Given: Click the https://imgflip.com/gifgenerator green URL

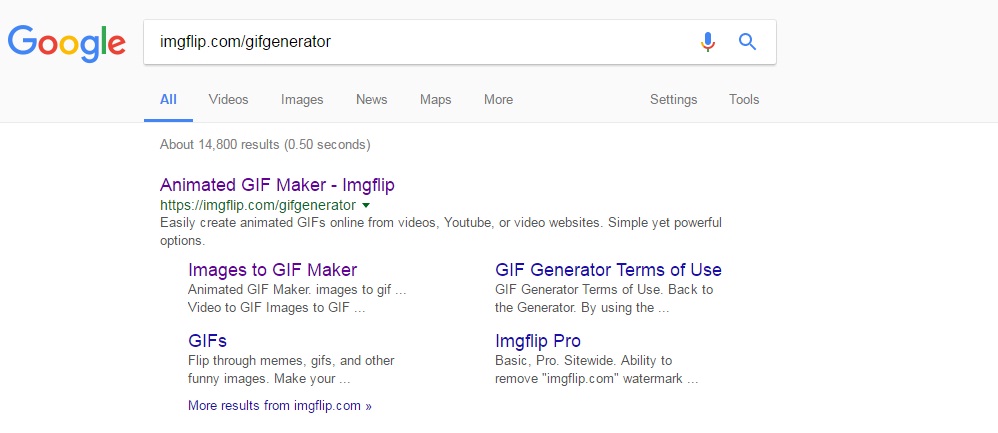Looking at the screenshot, I should tap(258, 206).
